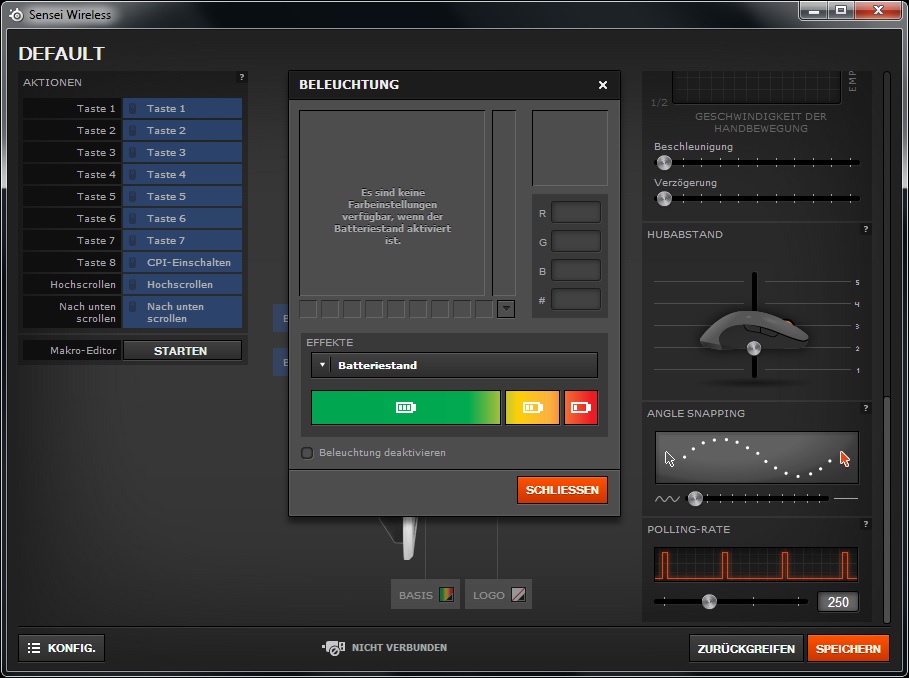The height and width of the screenshot is (678, 909).
Task: Click the Polling-Rate help question mark
Action: point(865,524)
